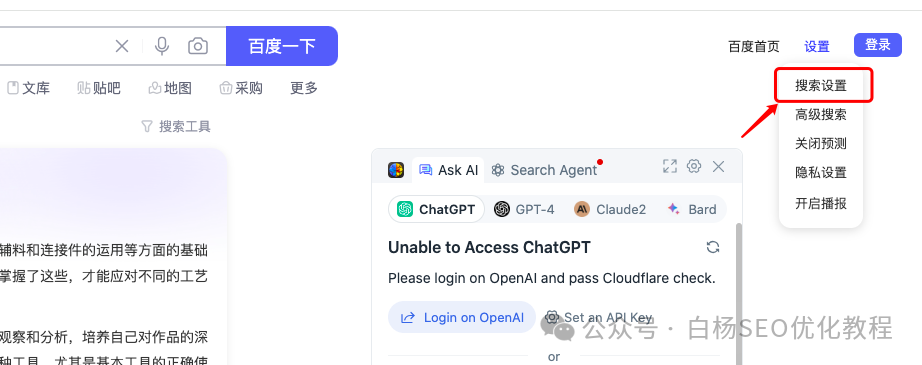Open the extension logo icon in panel
The height and width of the screenshot is (365, 922).
point(396,170)
